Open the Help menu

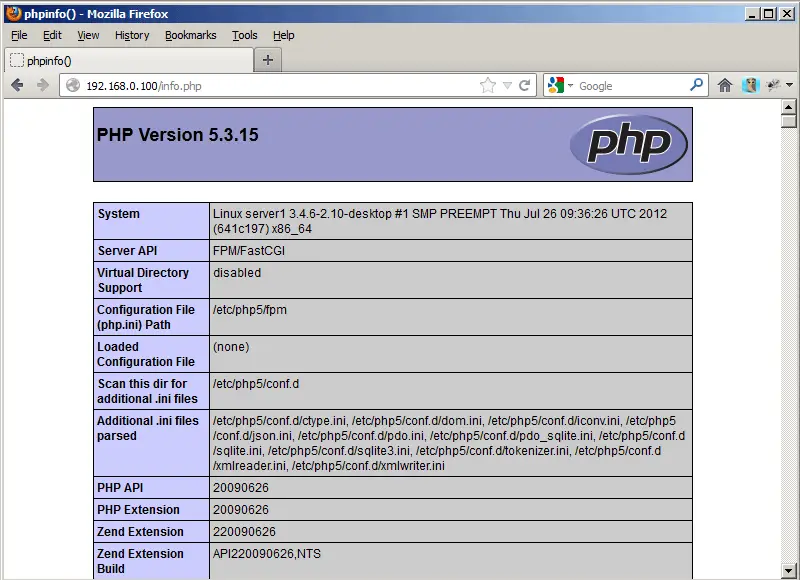click(284, 35)
